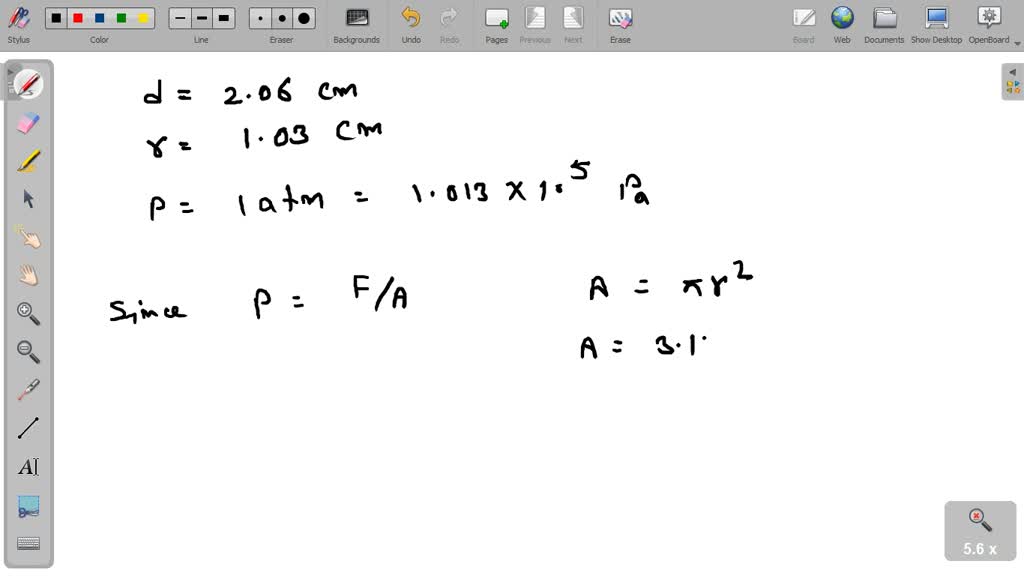Open the Backgrounds chooser
The width and height of the screenshot is (1024, 576).
(357, 25)
